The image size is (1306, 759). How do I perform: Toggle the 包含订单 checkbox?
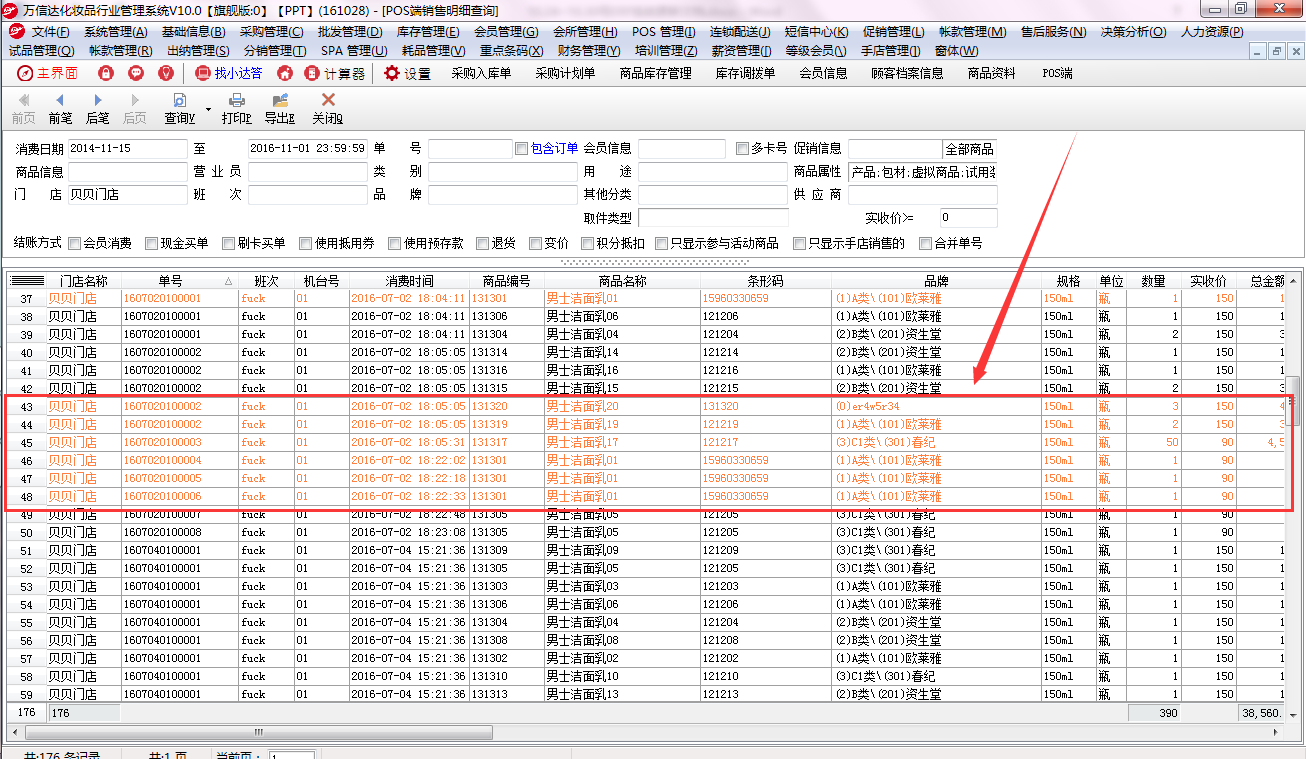(x=521, y=148)
